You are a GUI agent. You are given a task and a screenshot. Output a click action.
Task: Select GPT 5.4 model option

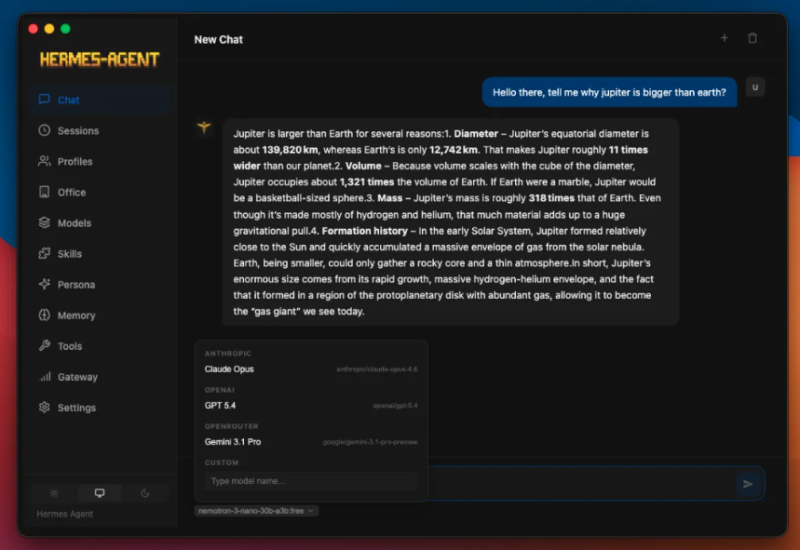pos(311,406)
